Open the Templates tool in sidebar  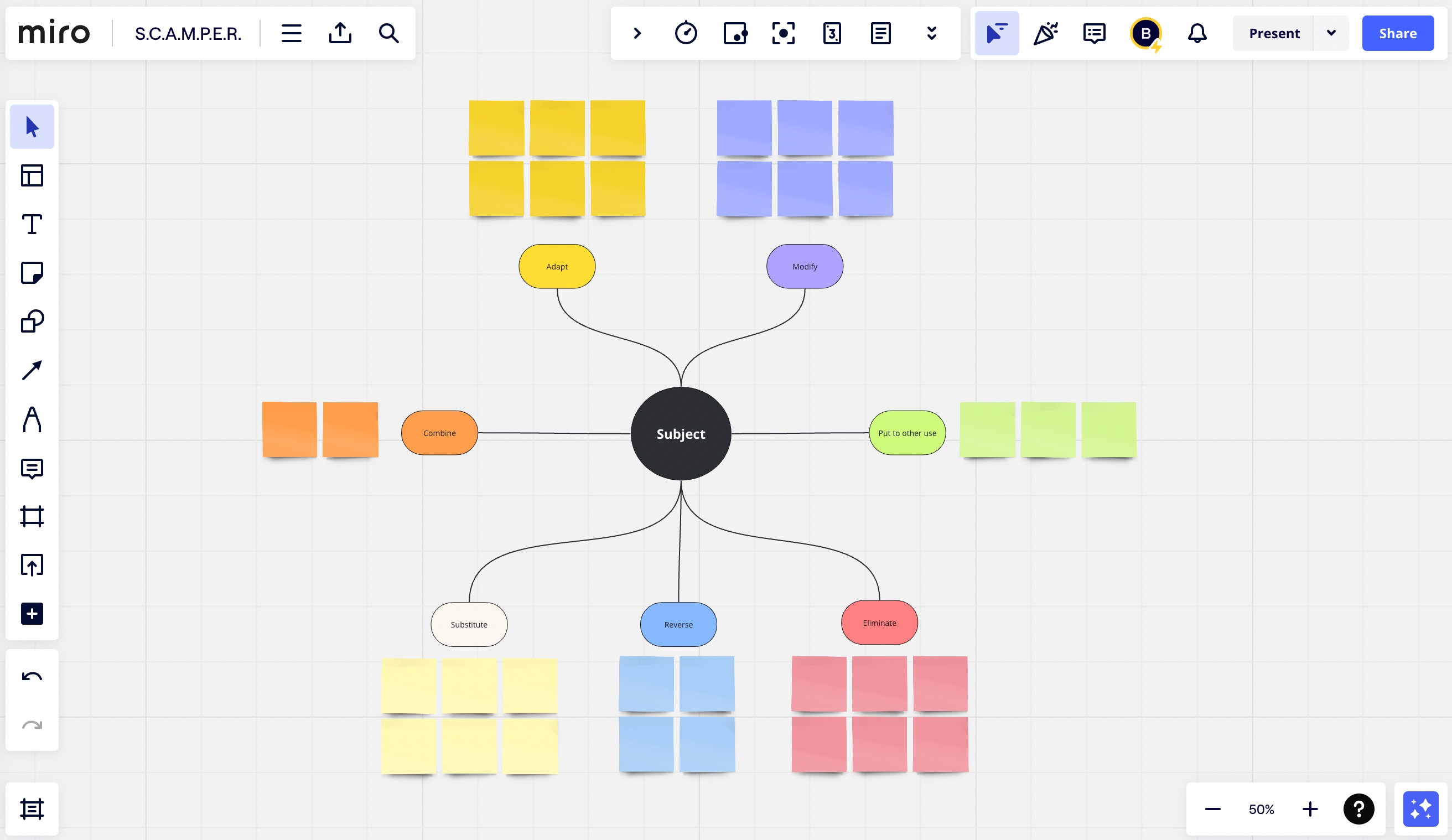pos(32,175)
